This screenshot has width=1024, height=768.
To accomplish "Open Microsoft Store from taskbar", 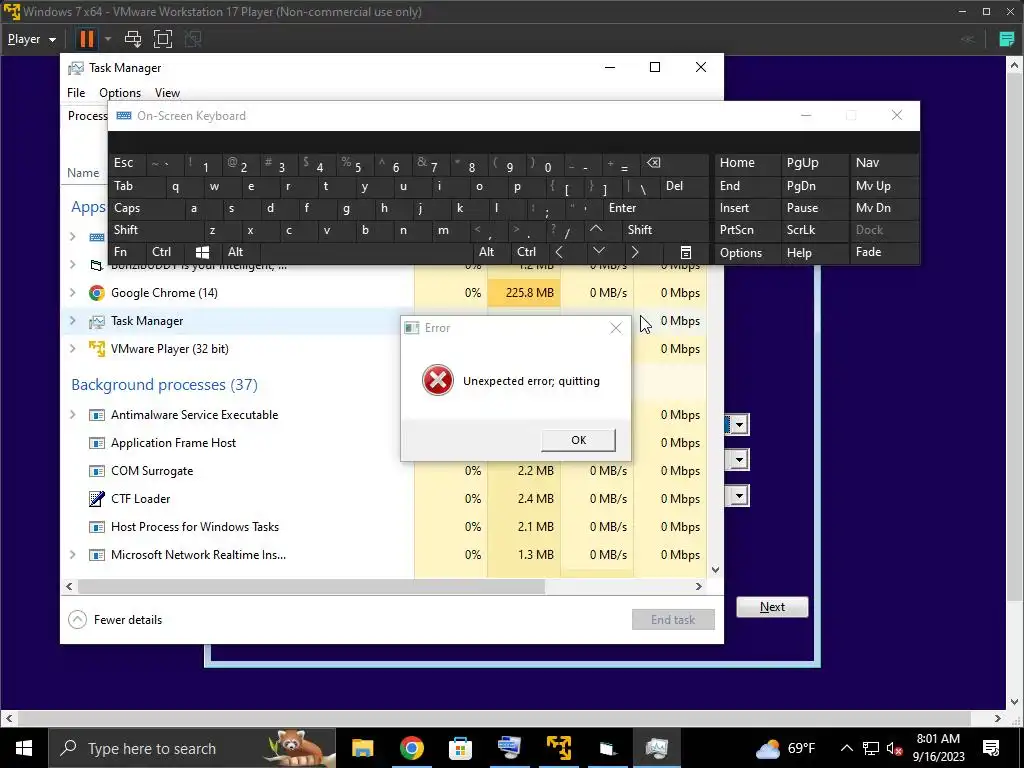I will 460,748.
